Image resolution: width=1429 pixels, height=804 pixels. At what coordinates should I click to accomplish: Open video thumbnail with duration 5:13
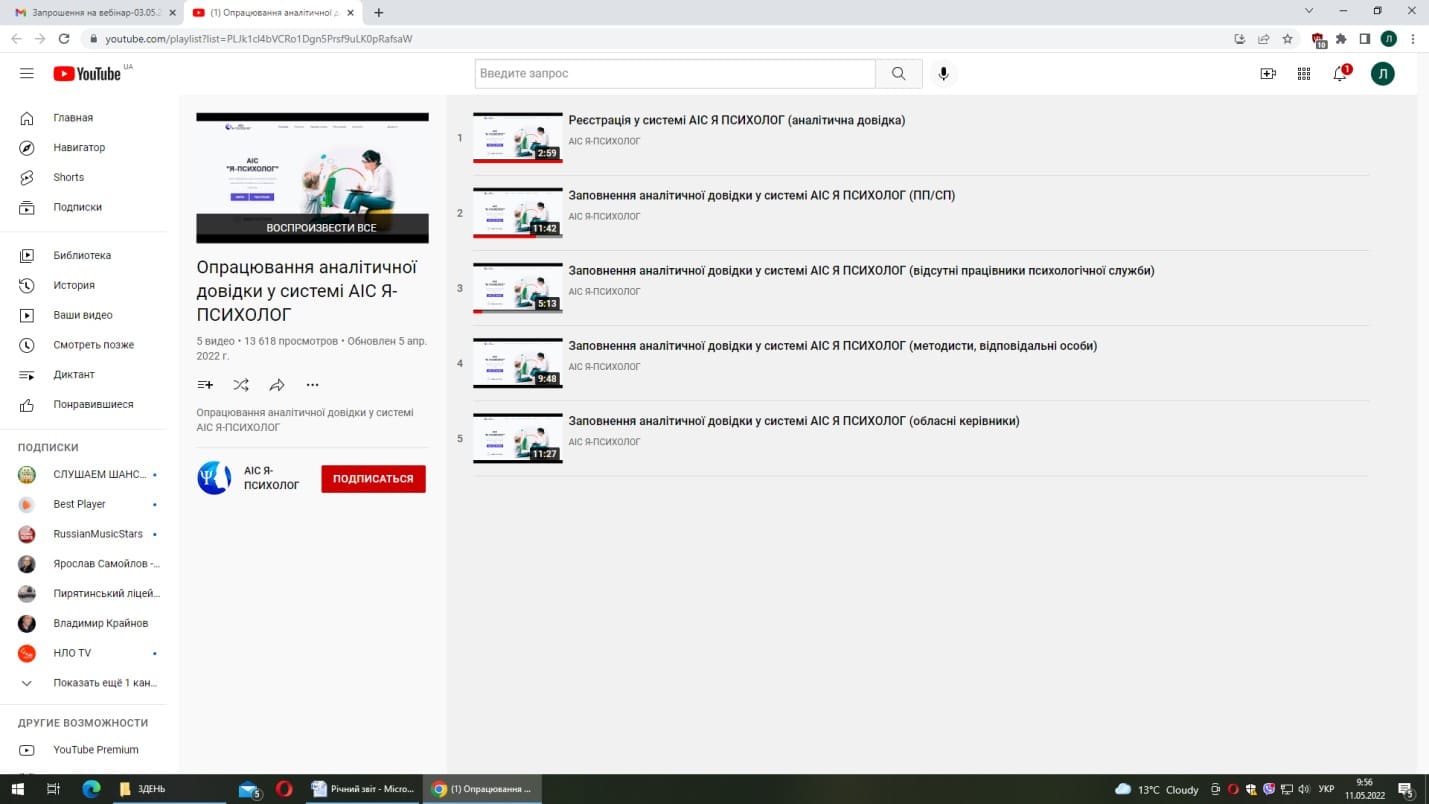click(x=518, y=288)
